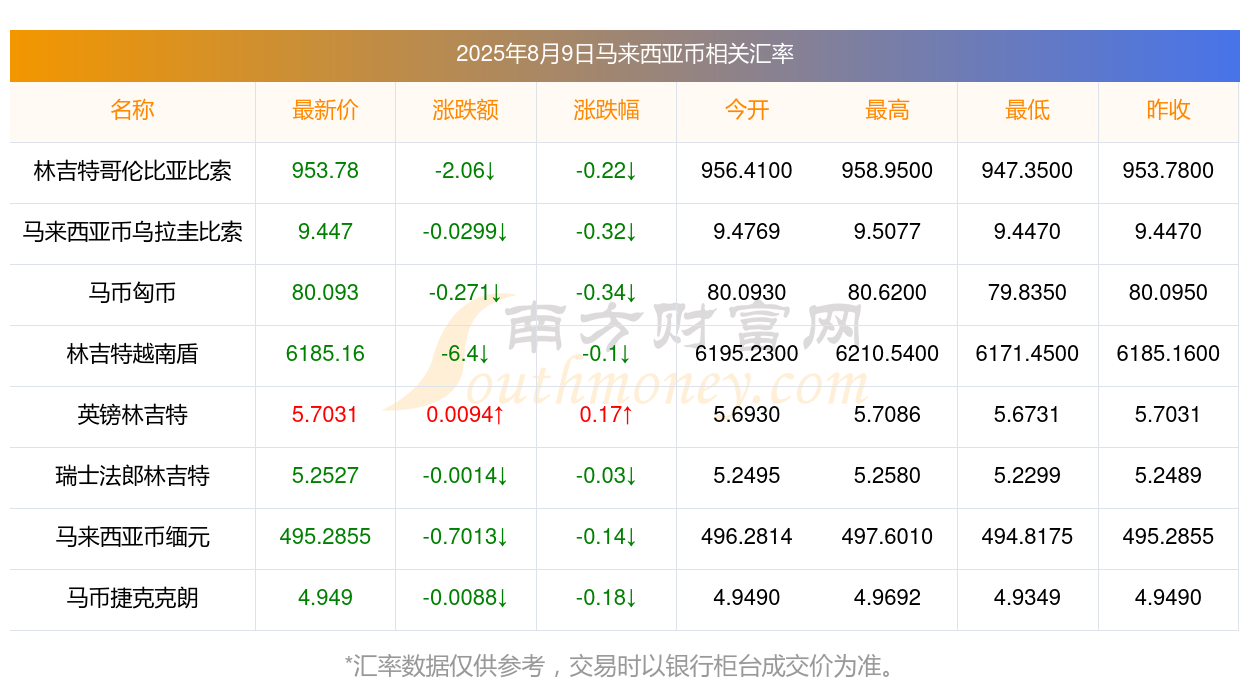Click the change amount -0.0014↓
This screenshot has height=698, width=1250.
(x=466, y=476)
